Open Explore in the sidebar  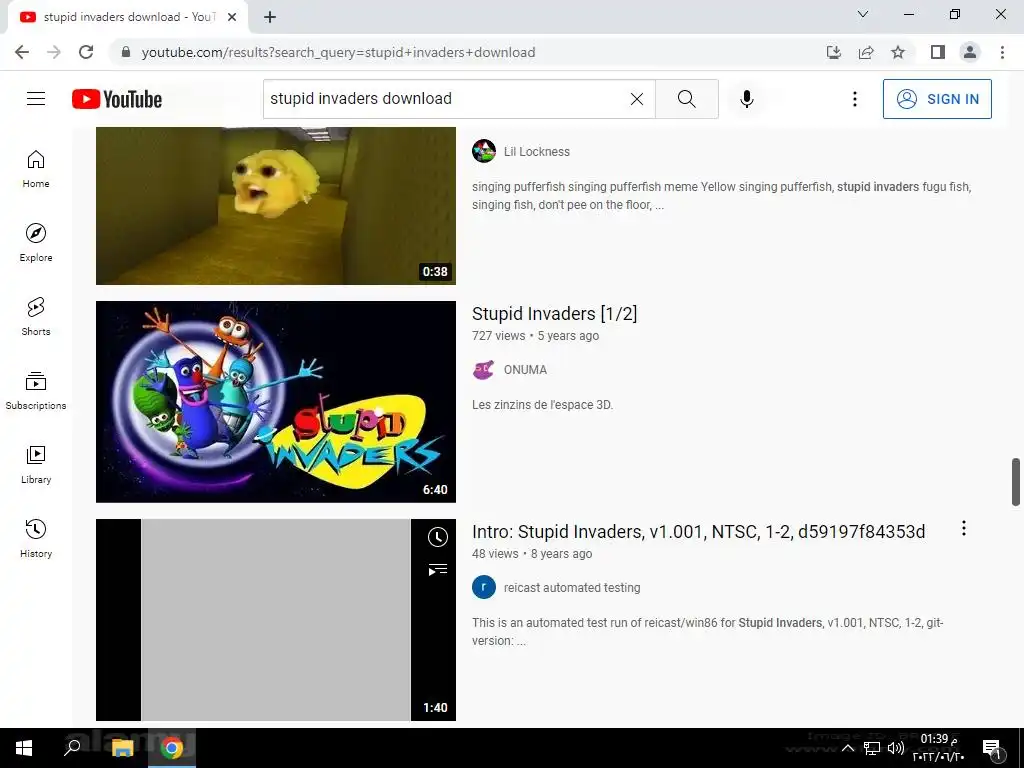pyautogui.click(x=36, y=242)
